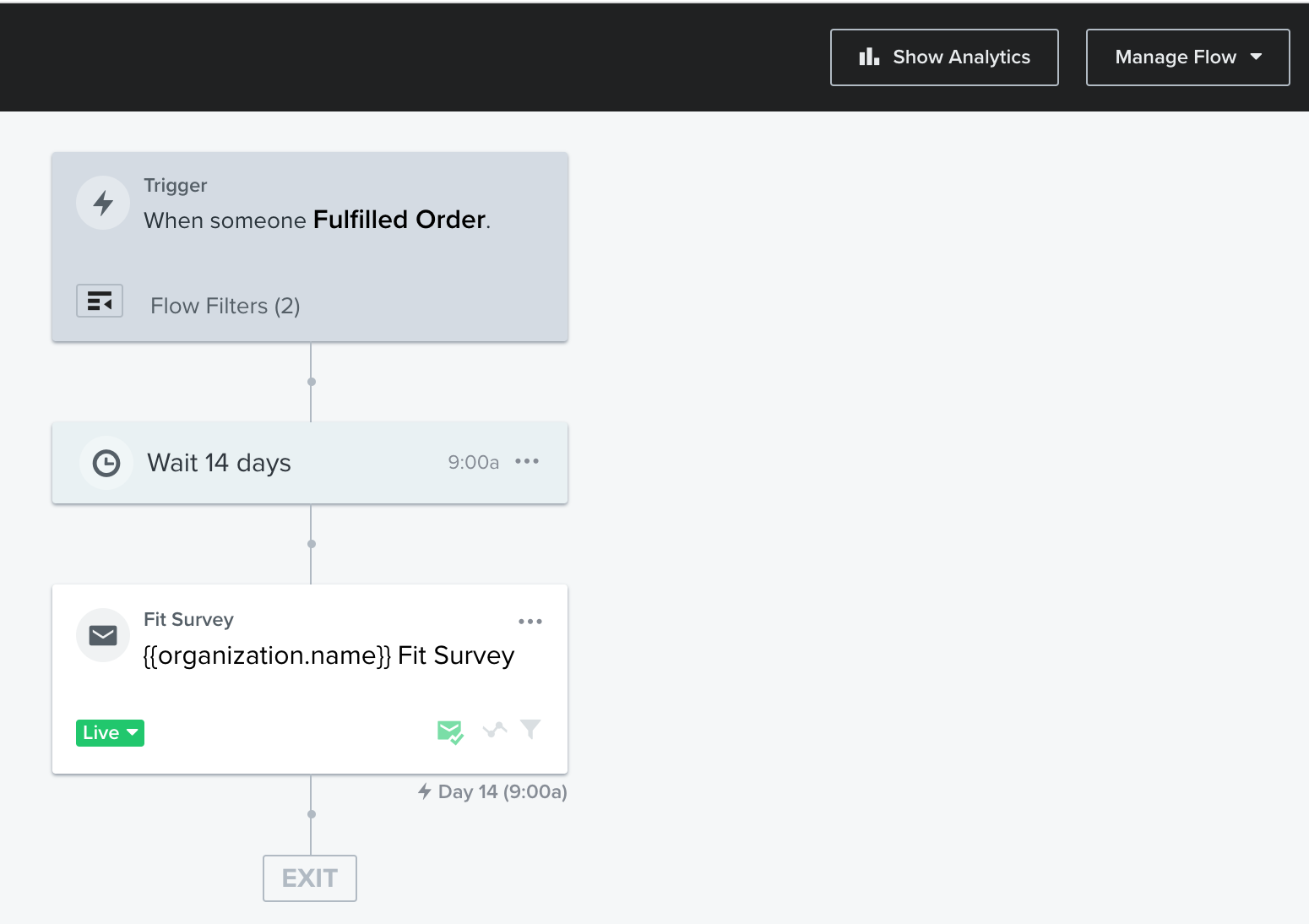
Task: Click the connector dot above EXIT
Action: click(x=312, y=814)
